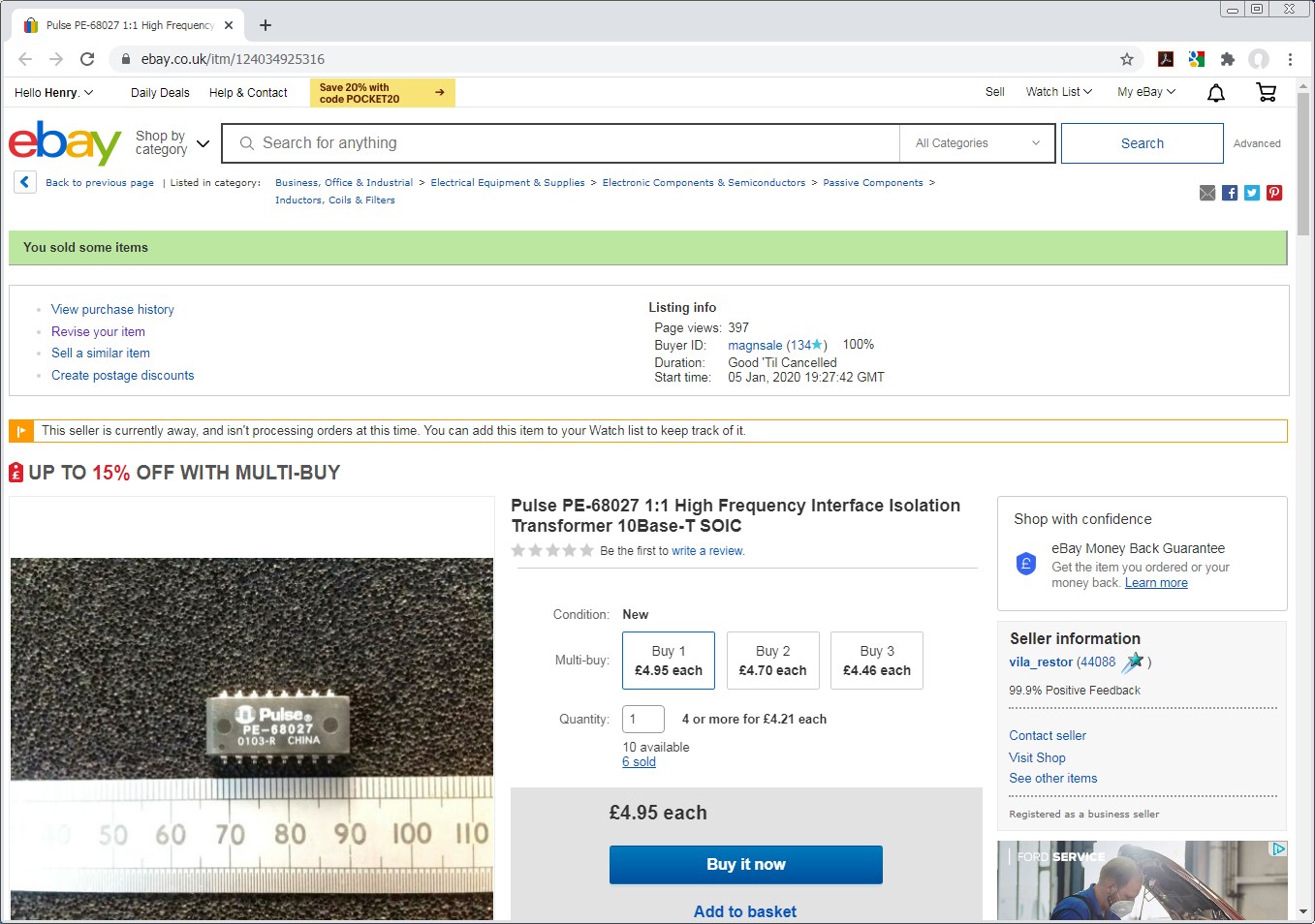Click the ad info icon on Ford advert
Viewport: 1315px width, 924px height.
point(1279,848)
